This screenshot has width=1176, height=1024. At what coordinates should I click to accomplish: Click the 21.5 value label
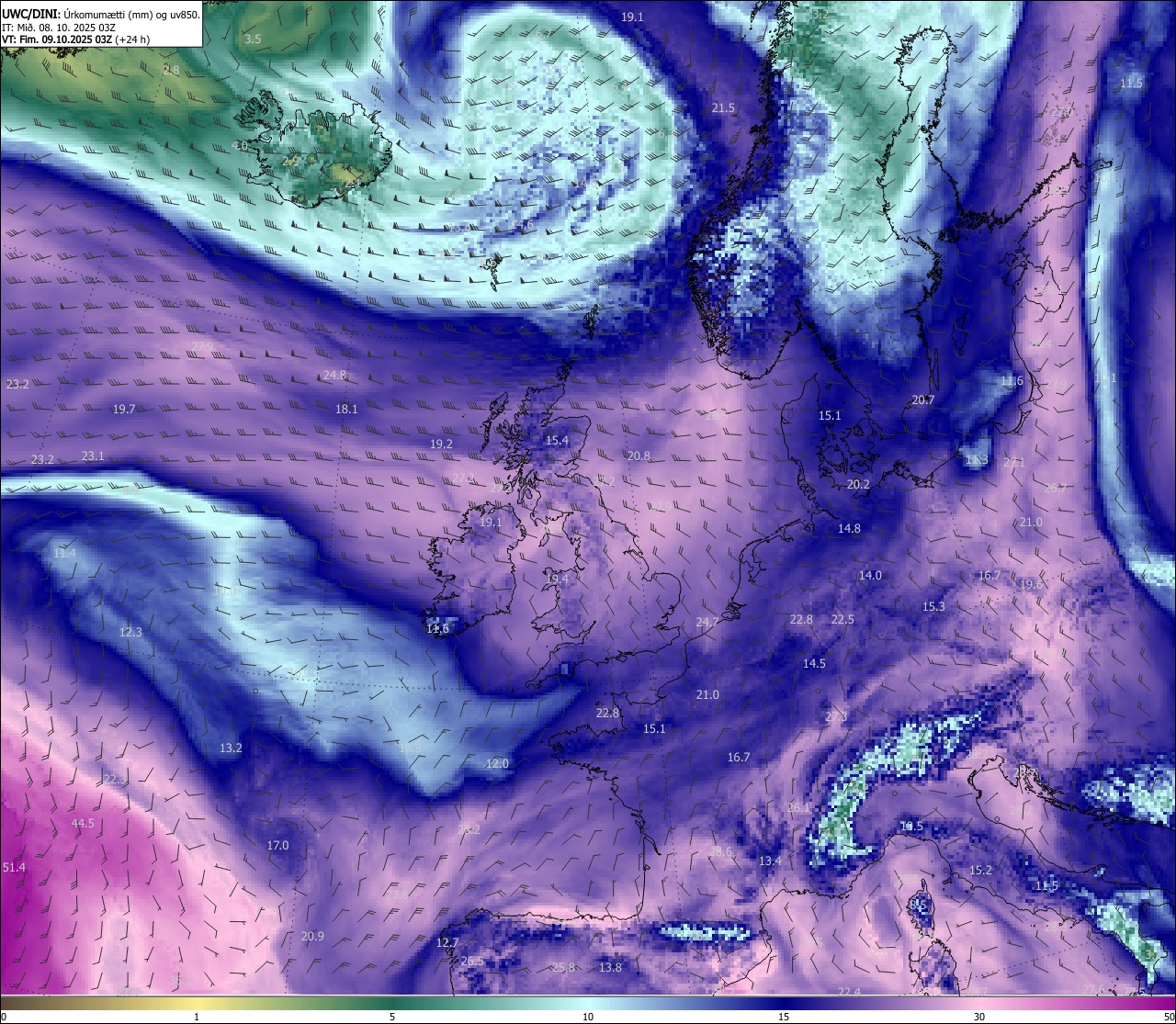coord(723,107)
